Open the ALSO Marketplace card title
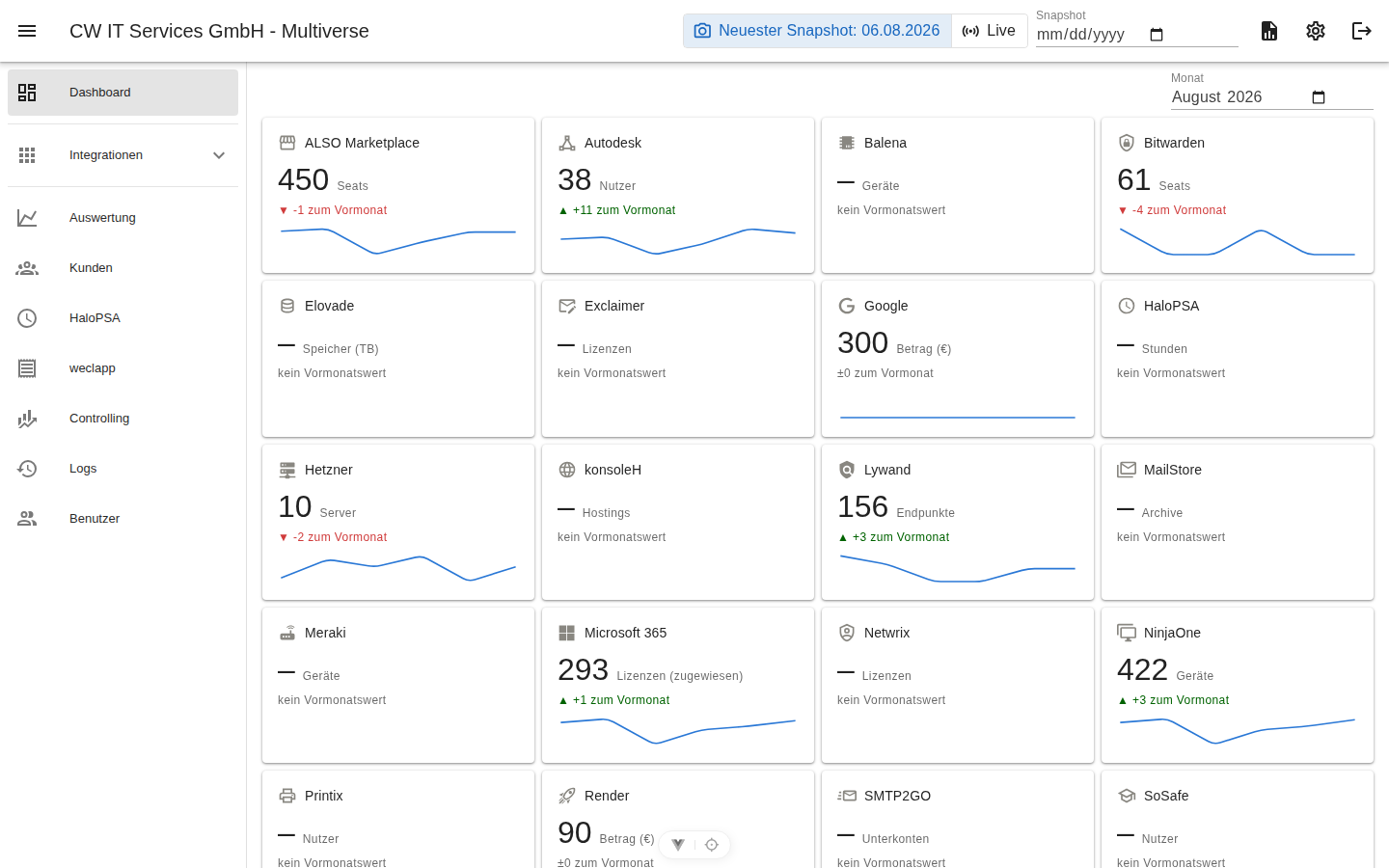The image size is (1389, 868). (x=362, y=143)
